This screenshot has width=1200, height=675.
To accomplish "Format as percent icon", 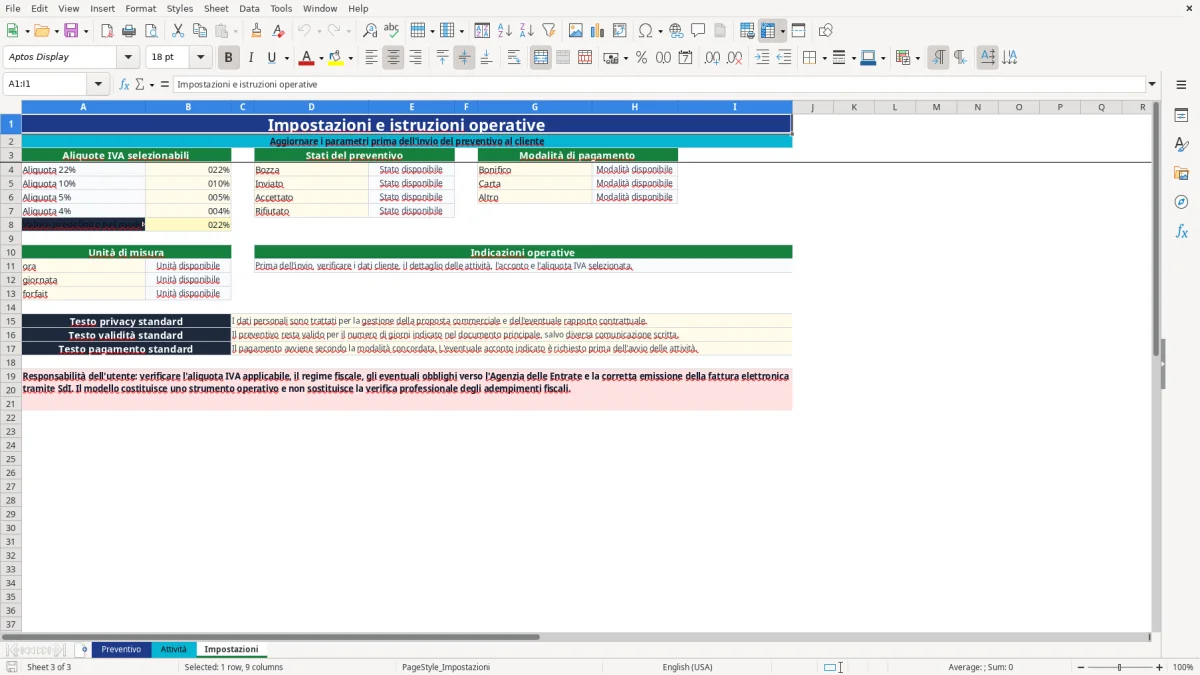I will click(x=641, y=58).
